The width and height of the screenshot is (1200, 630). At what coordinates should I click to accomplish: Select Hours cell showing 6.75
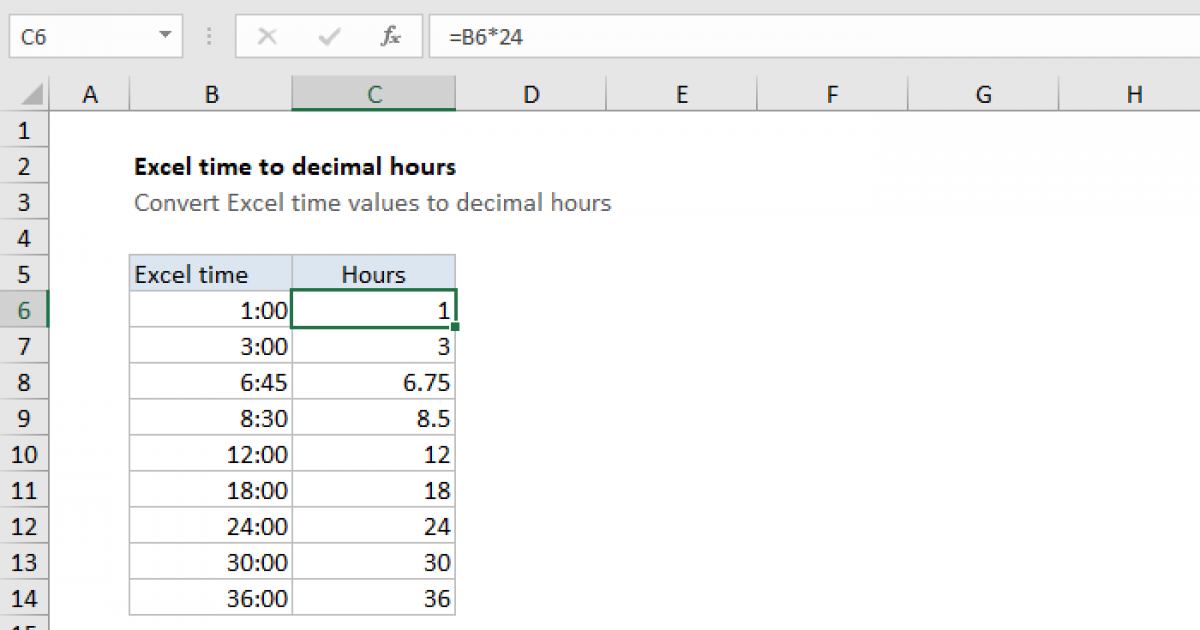tap(374, 382)
